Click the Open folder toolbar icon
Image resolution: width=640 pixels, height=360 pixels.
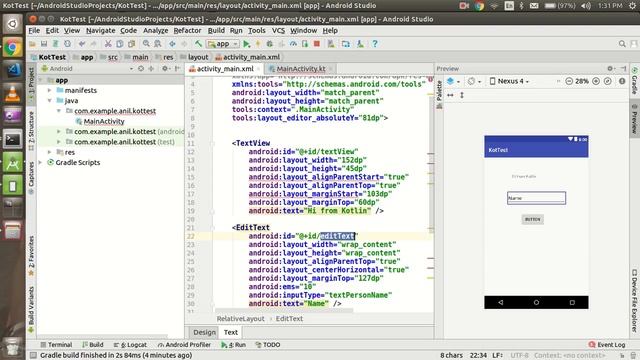32,44
